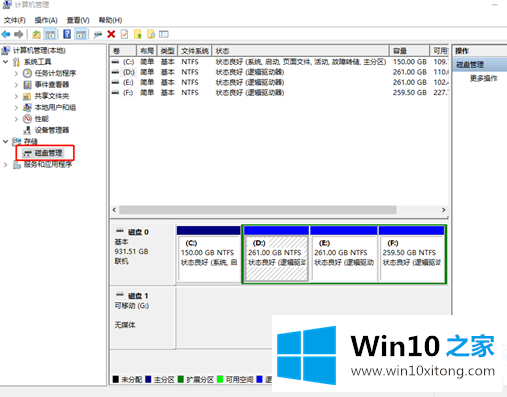Click the settings list icon ending the toolbar

coord(164,34)
